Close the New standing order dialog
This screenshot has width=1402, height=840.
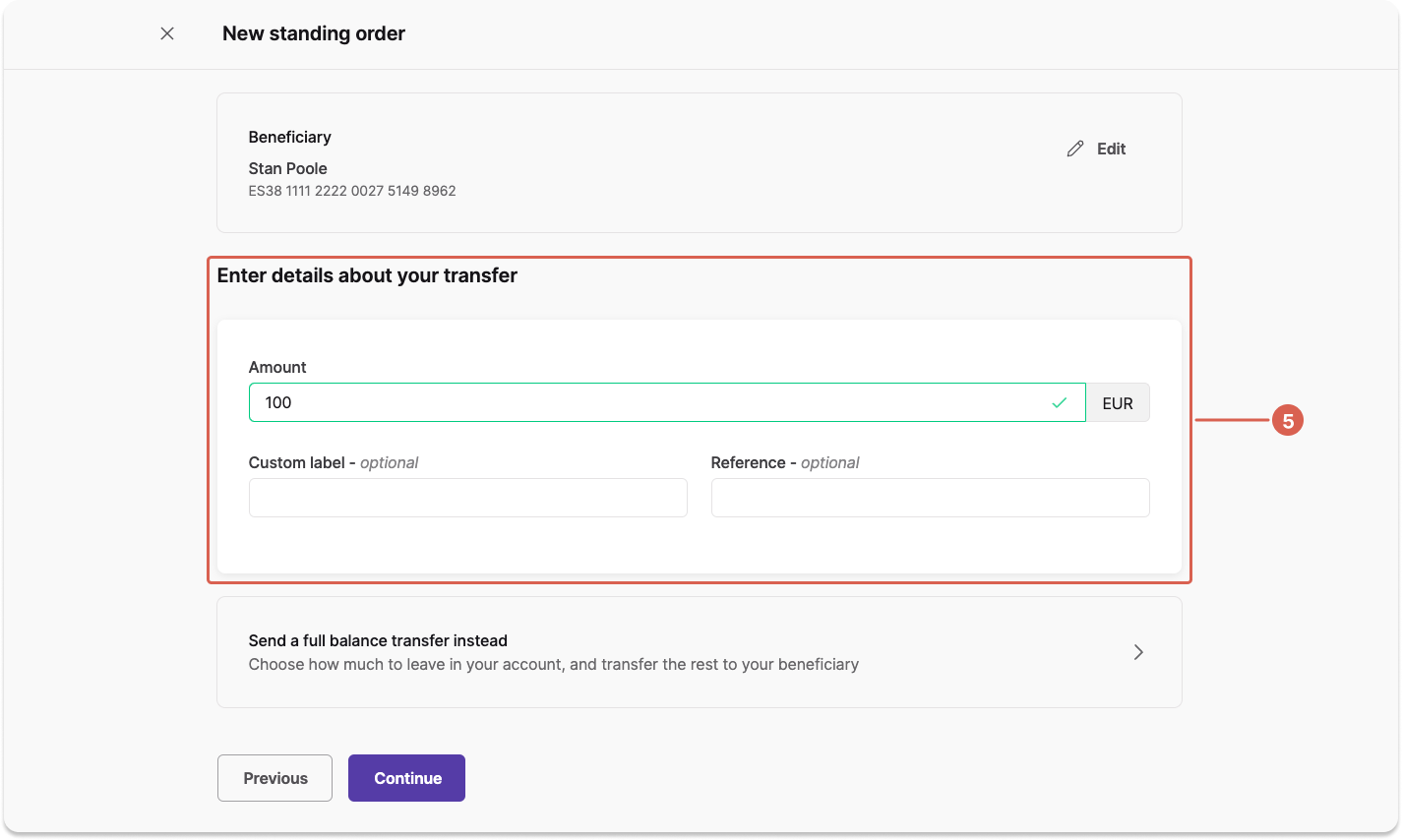tap(167, 33)
